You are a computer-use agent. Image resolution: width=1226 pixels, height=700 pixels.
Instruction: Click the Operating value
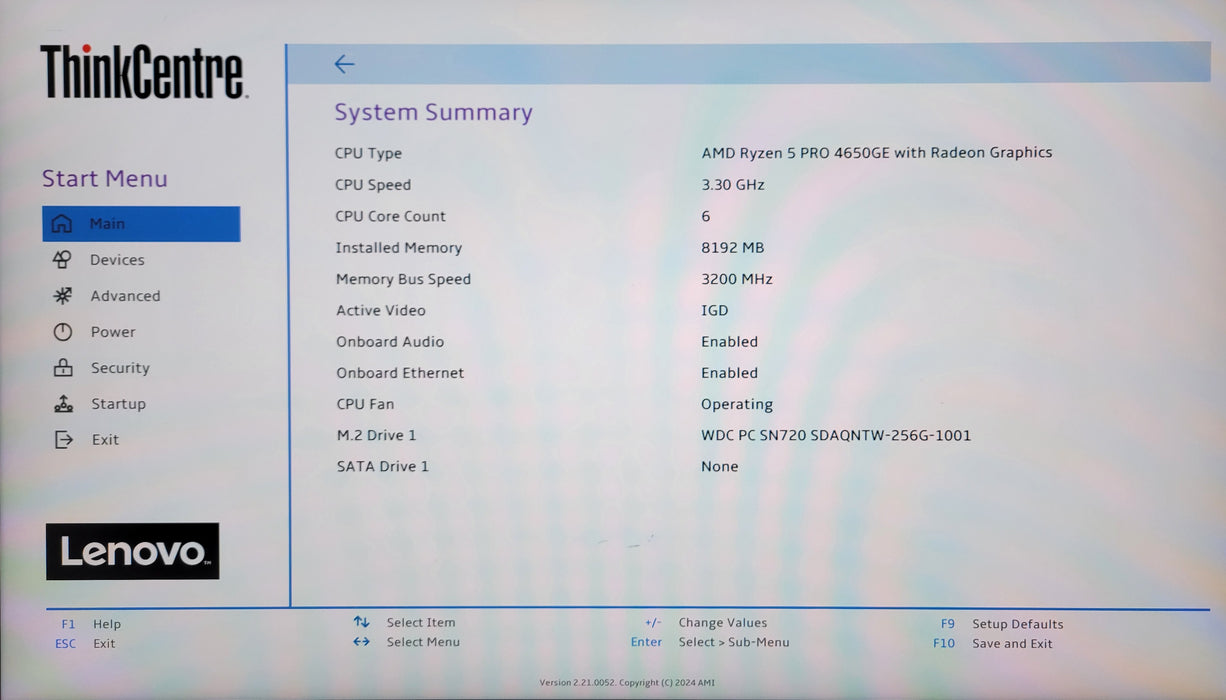pyautogui.click(x=737, y=405)
